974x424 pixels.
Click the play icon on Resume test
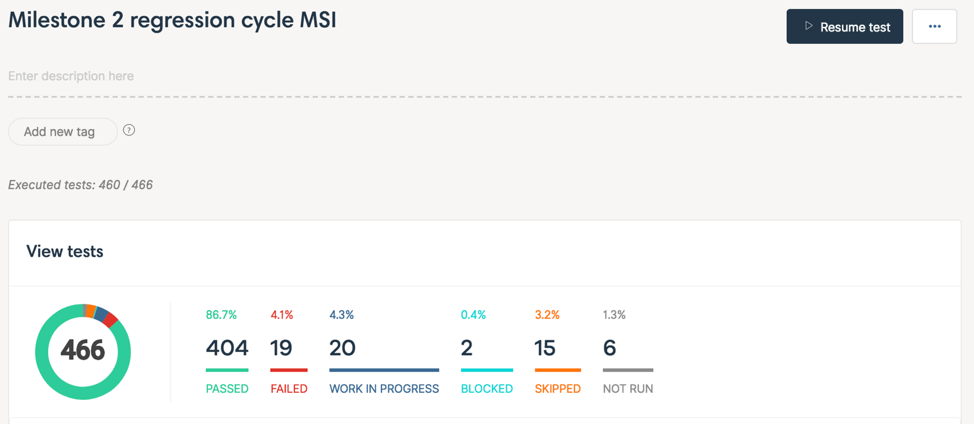coord(808,27)
